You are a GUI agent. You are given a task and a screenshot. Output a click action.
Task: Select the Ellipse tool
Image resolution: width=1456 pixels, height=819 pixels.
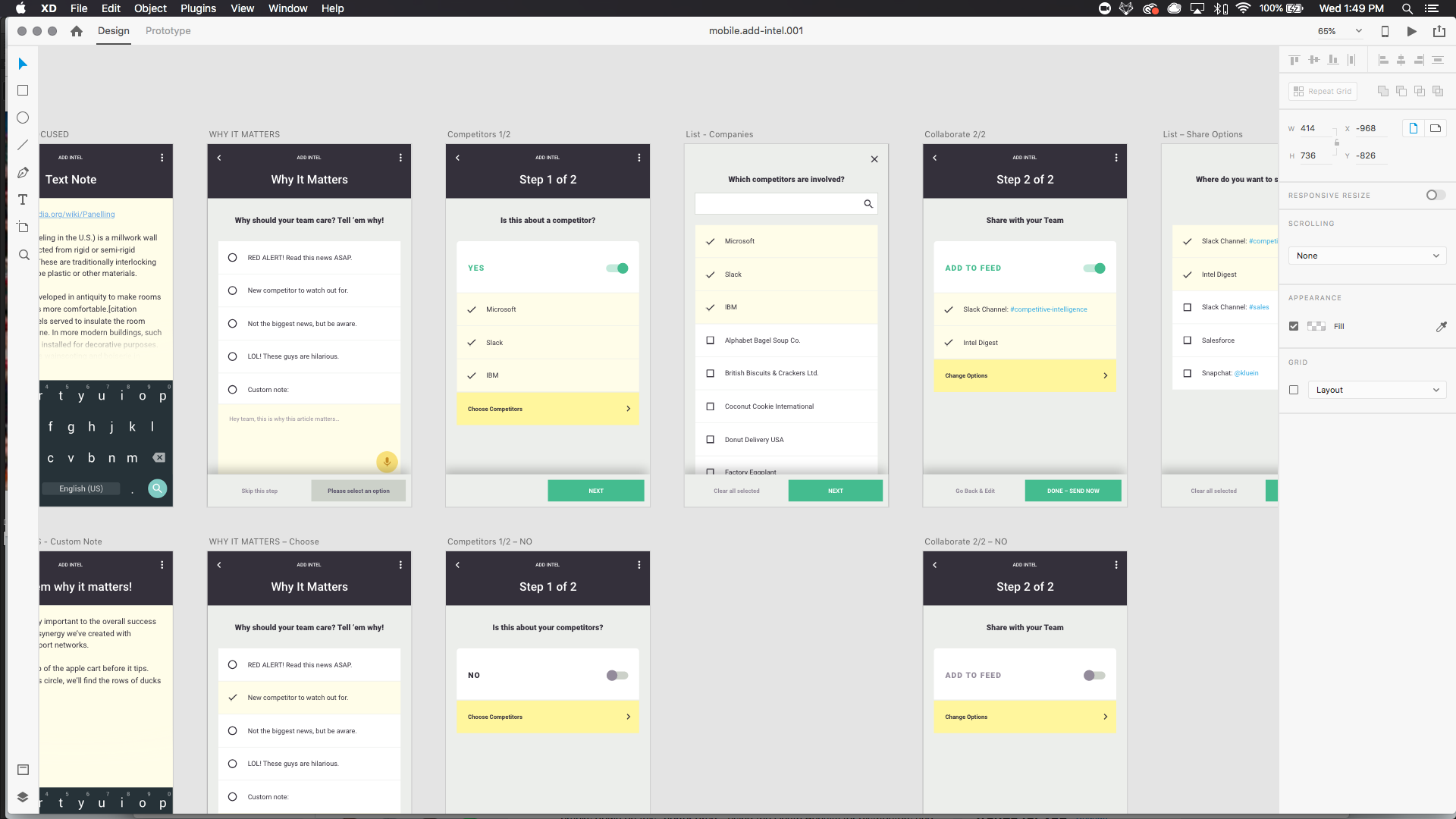pyautogui.click(x=23, y=118)
